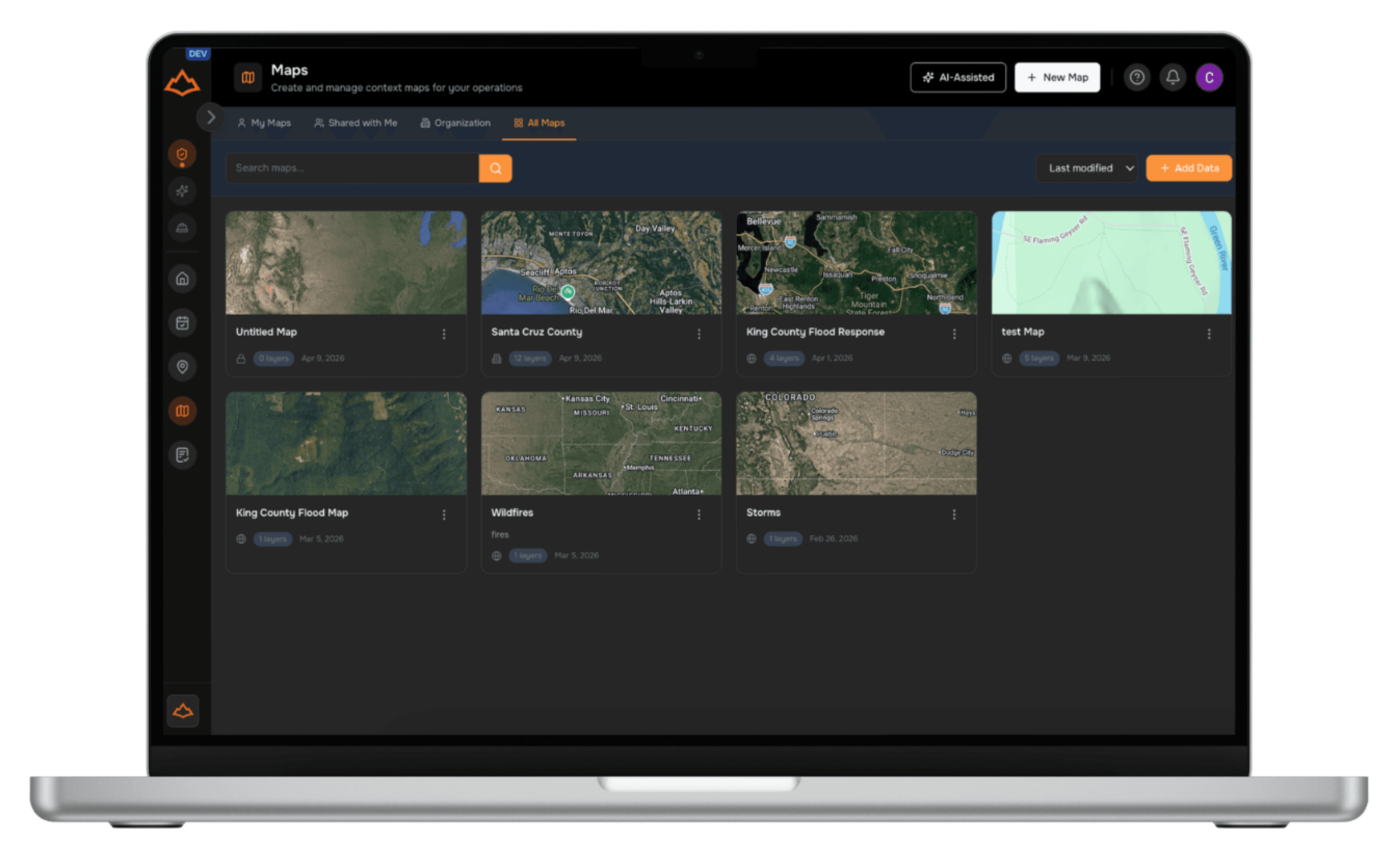Image resolution: width=1394 pixels, height=868 pixels.
Task: Open notifications bell icon
Action: (x=1173, y=78)
